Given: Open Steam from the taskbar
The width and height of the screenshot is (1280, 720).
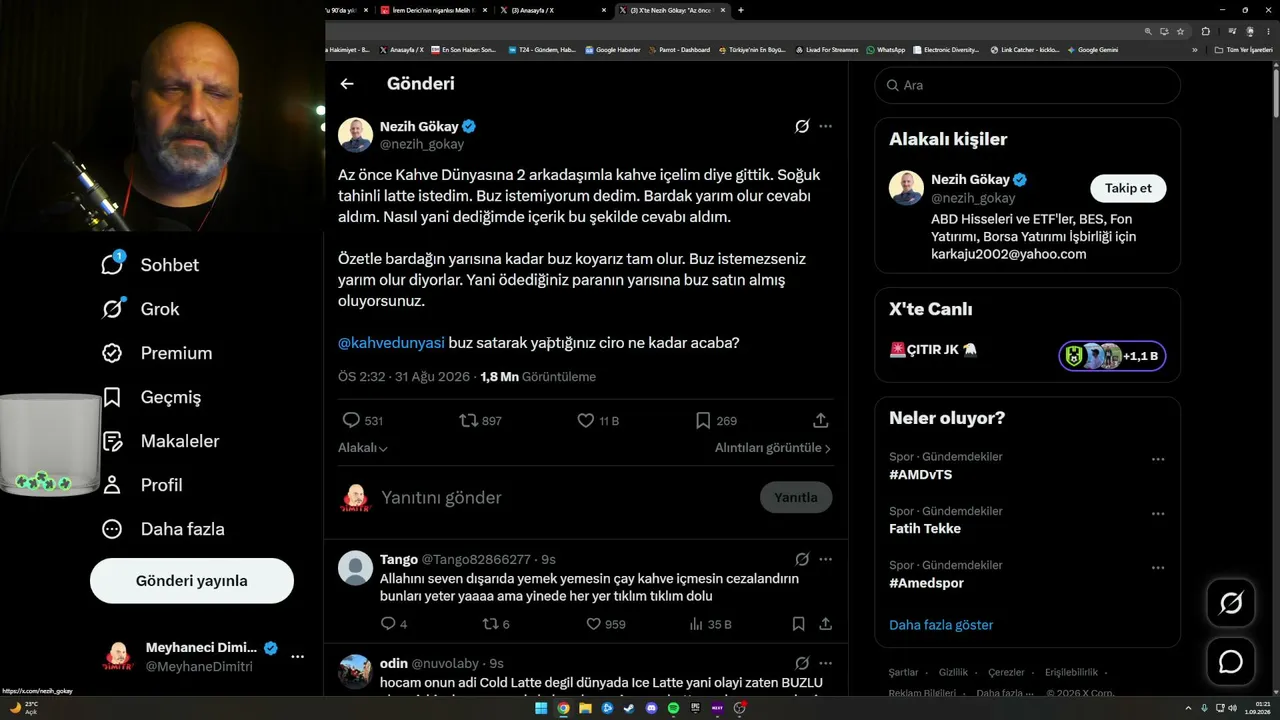Looking at the screenshot, I should coord(629,708).
